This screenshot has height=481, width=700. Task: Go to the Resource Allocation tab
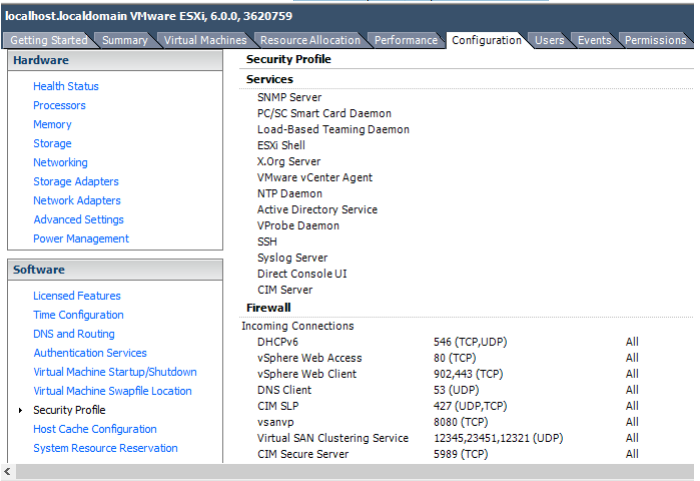tap(310, 40)
